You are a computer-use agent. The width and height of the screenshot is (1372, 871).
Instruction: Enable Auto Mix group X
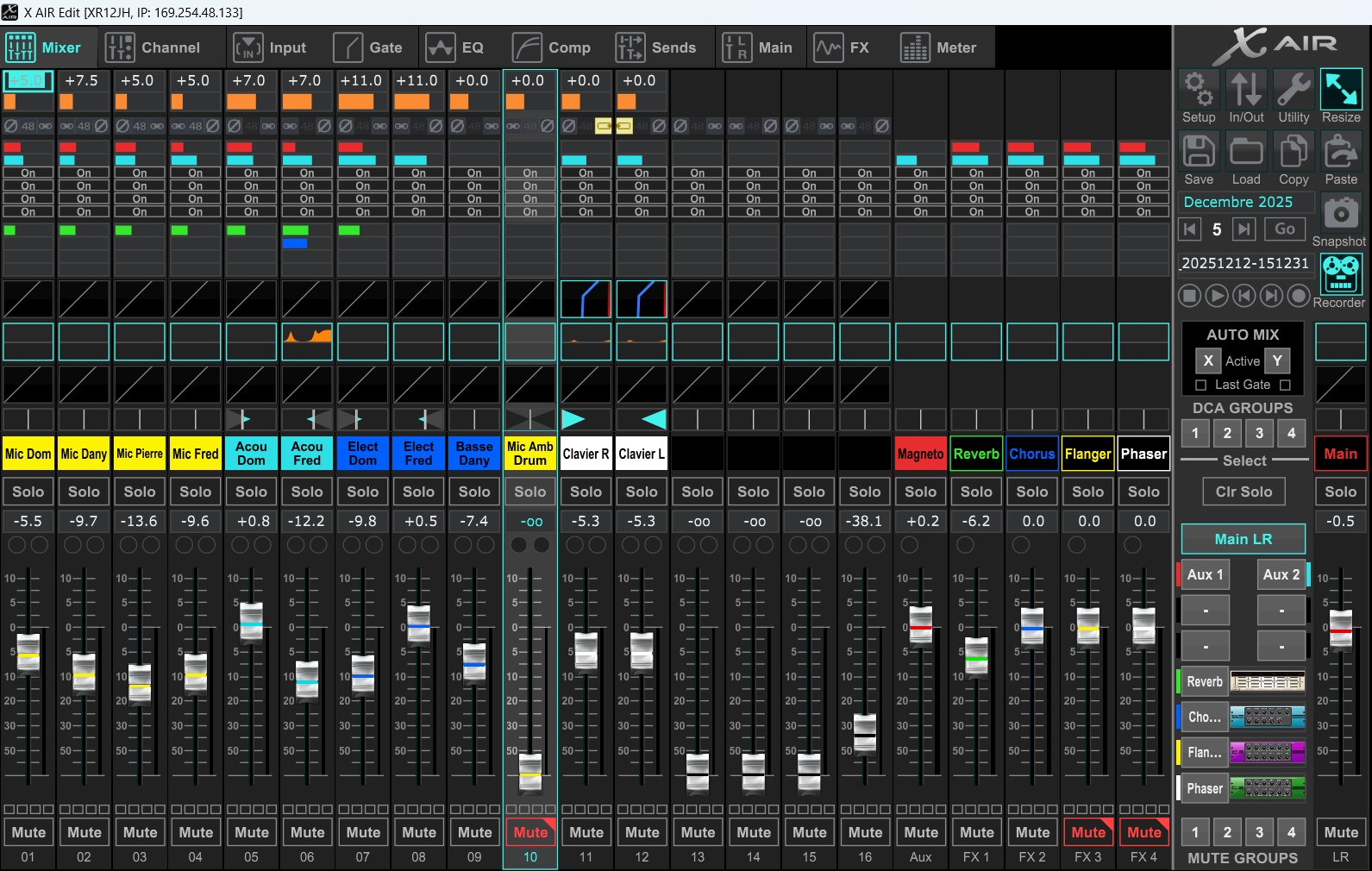1208,361
